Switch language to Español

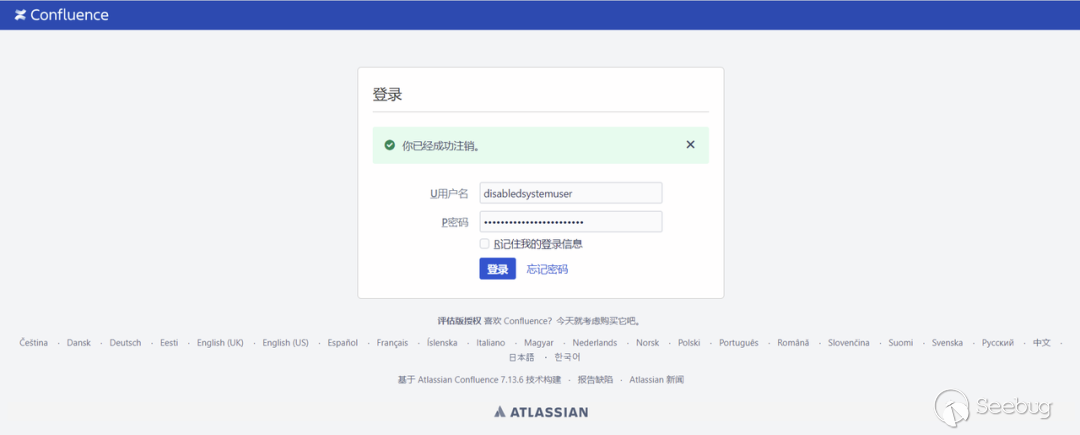coord(342,343)
